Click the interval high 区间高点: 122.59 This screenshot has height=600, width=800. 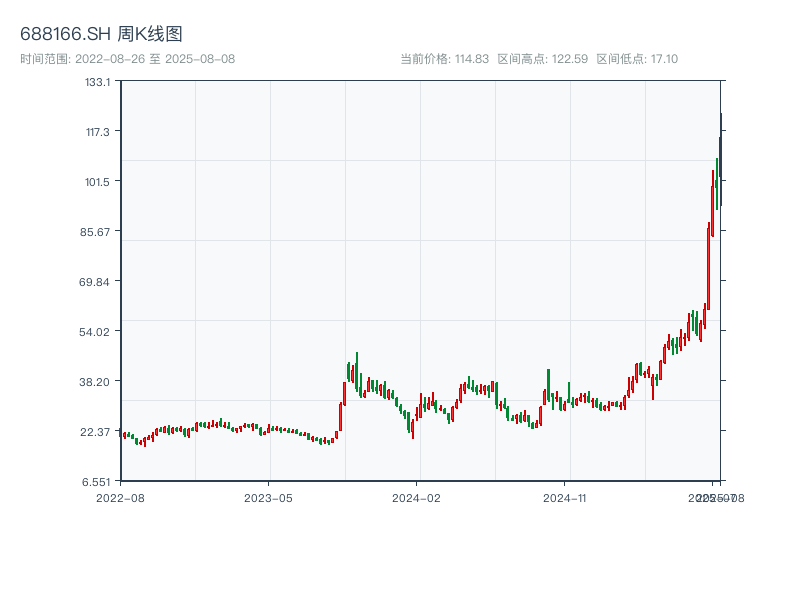tap(543, 59)
